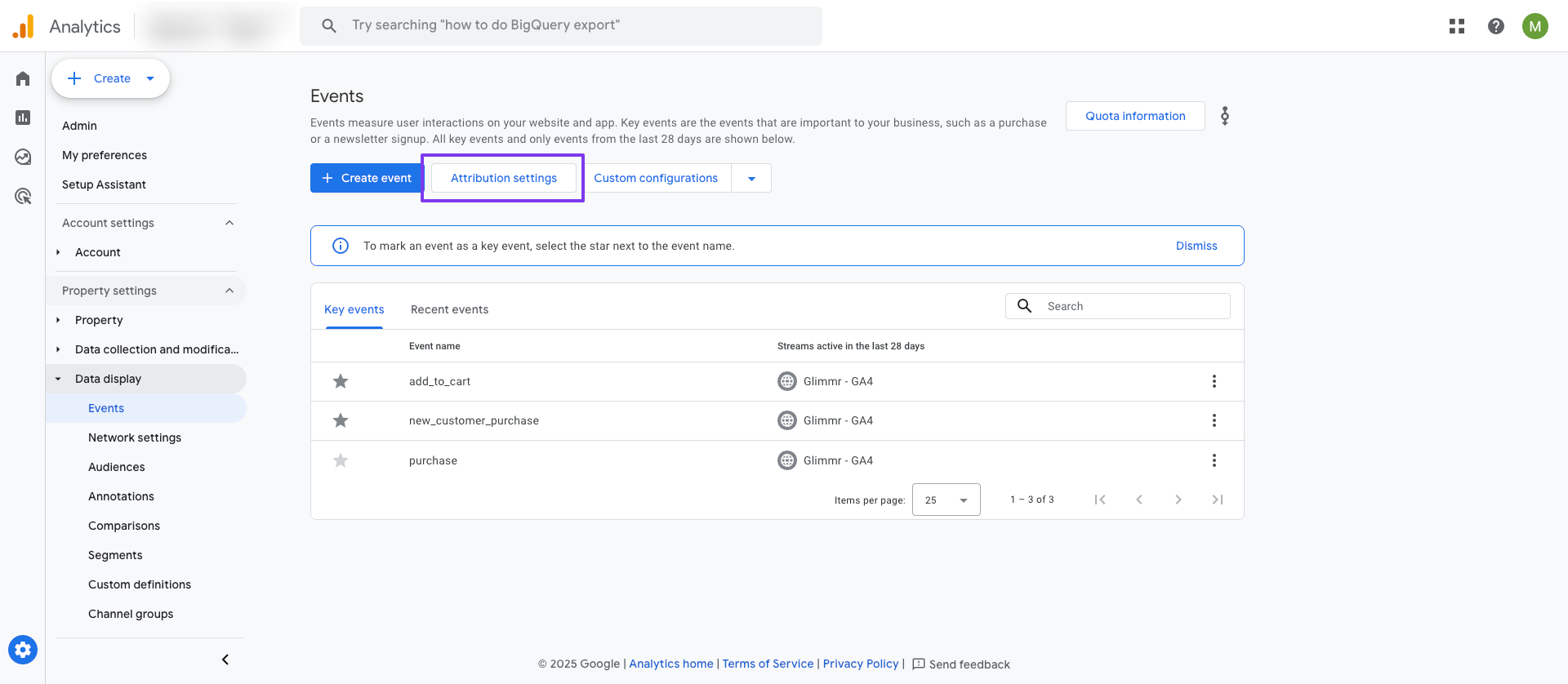Click globe stream icon in new_customer_purchase row
The width and height of the screenshot is (1568, 684).
(x=787, y=420)
